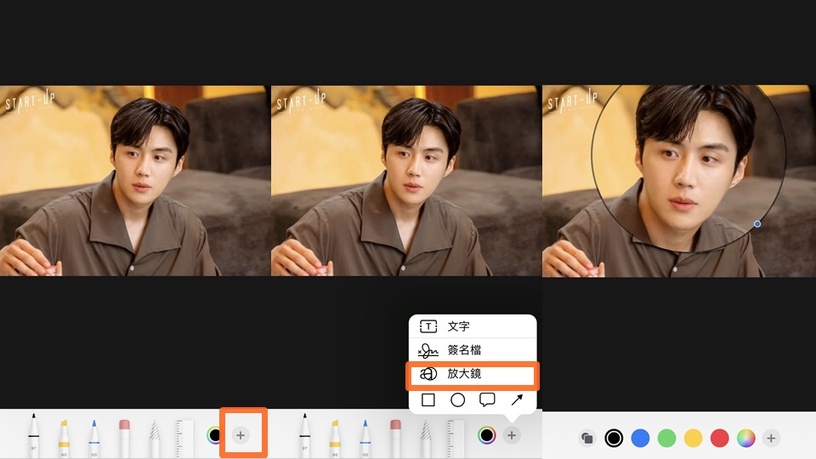This screenshot has height=459, width=816.
Task: Select the yellow color swatch
Action: tap(693, 438)
